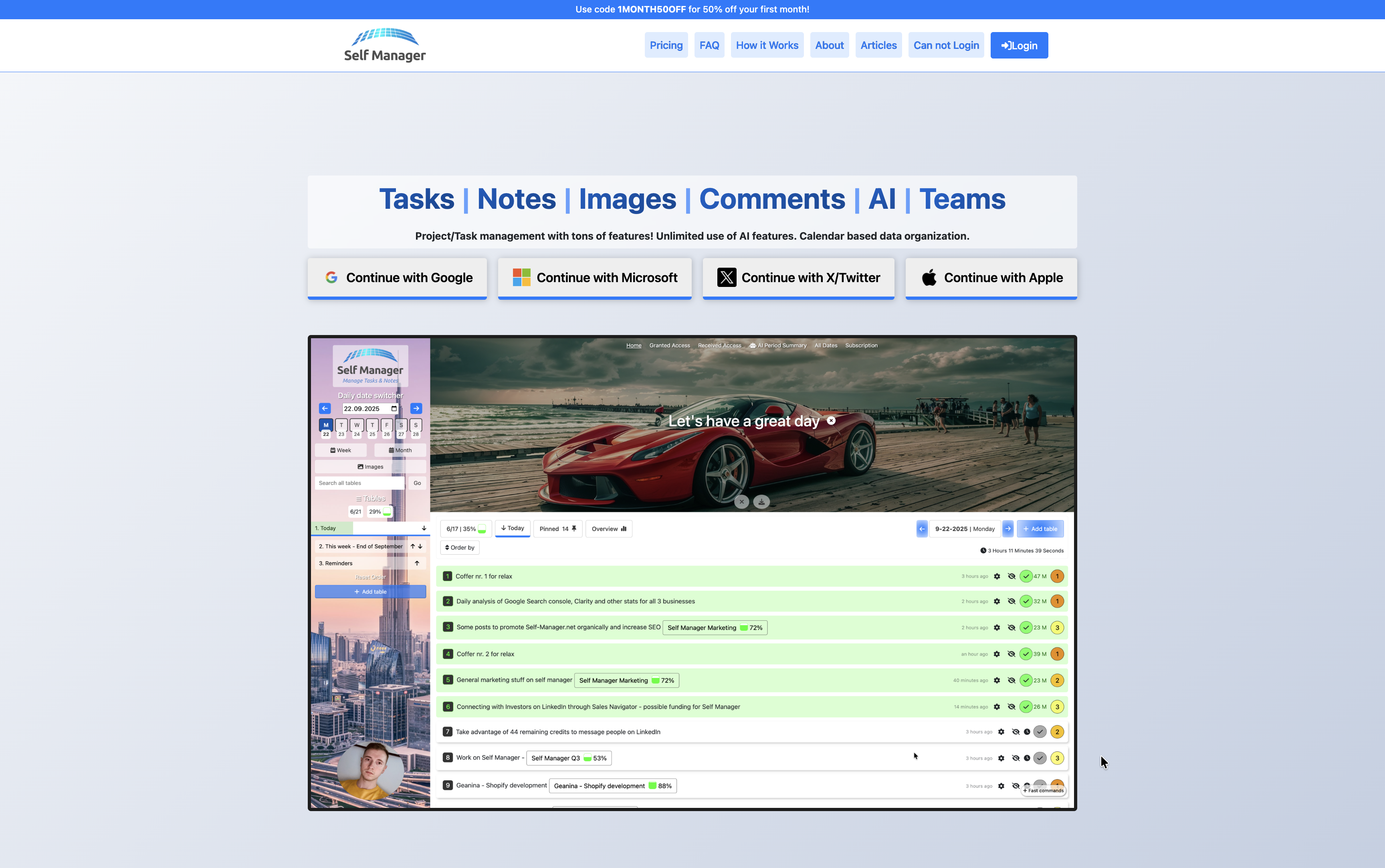This screenshot has width=1385, height=868.
Task: Open the Order by dropdown
Action: [x=460, y=548]
